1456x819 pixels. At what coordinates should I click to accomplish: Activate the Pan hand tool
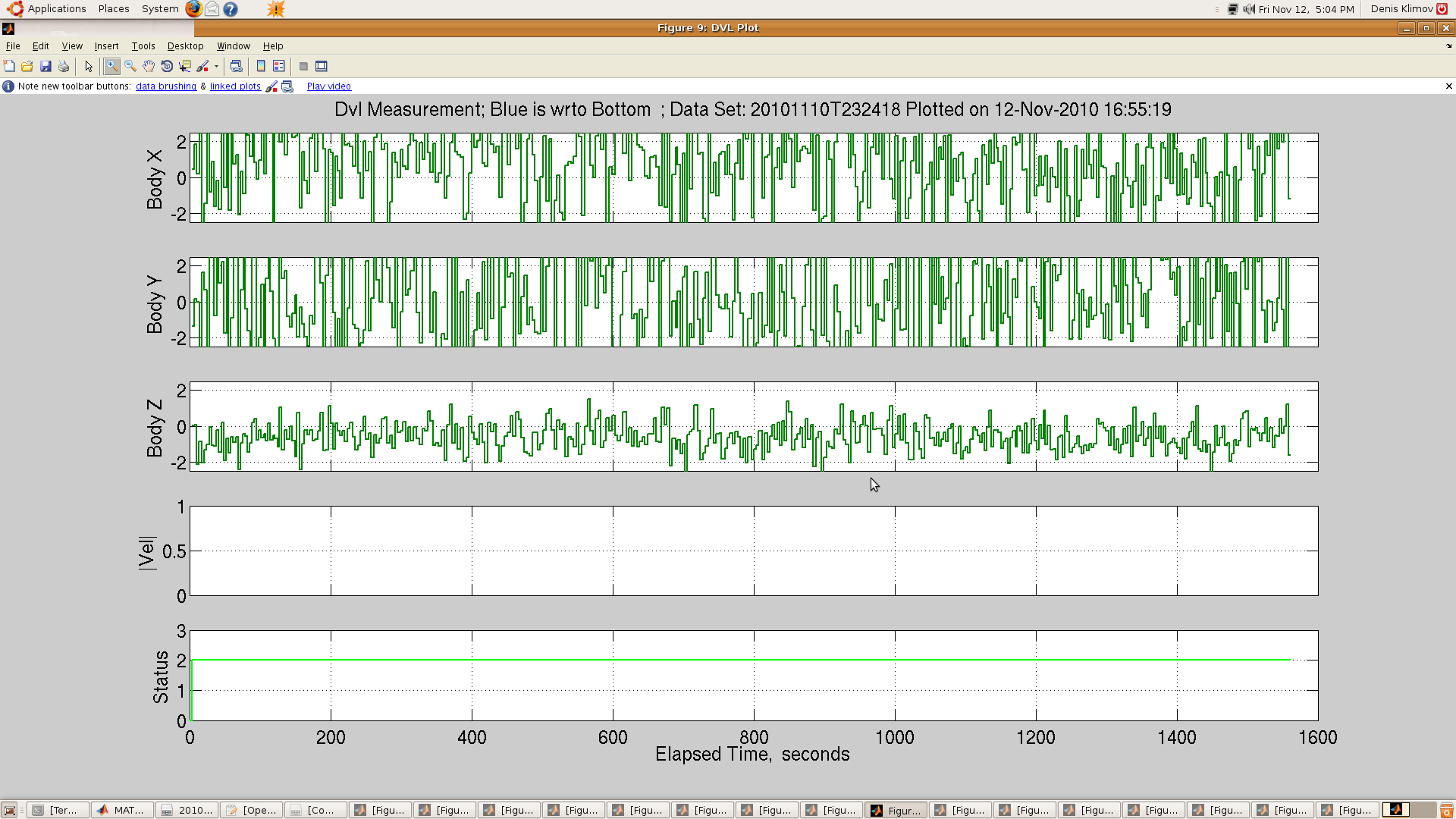pyautogui.click(x=149, y=67)
